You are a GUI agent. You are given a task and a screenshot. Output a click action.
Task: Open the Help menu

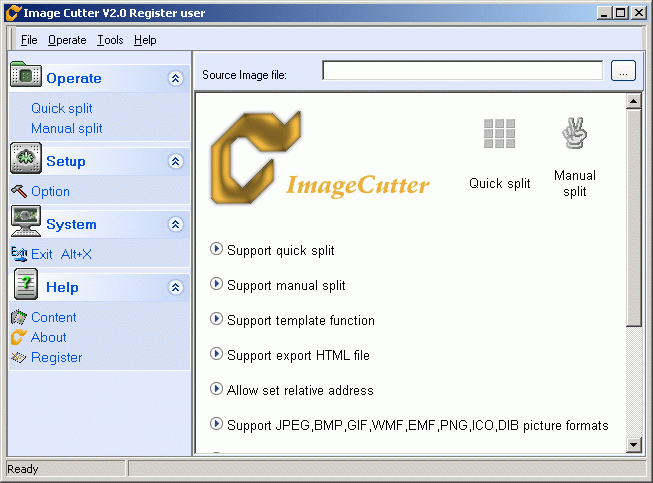pos(145,40)
